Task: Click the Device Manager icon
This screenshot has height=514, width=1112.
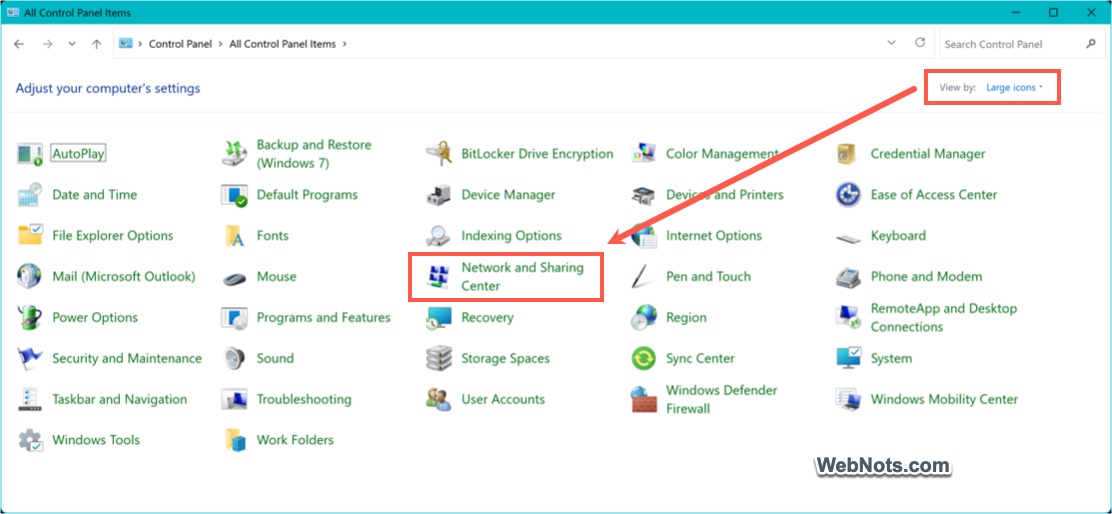Action: point(439,195)
